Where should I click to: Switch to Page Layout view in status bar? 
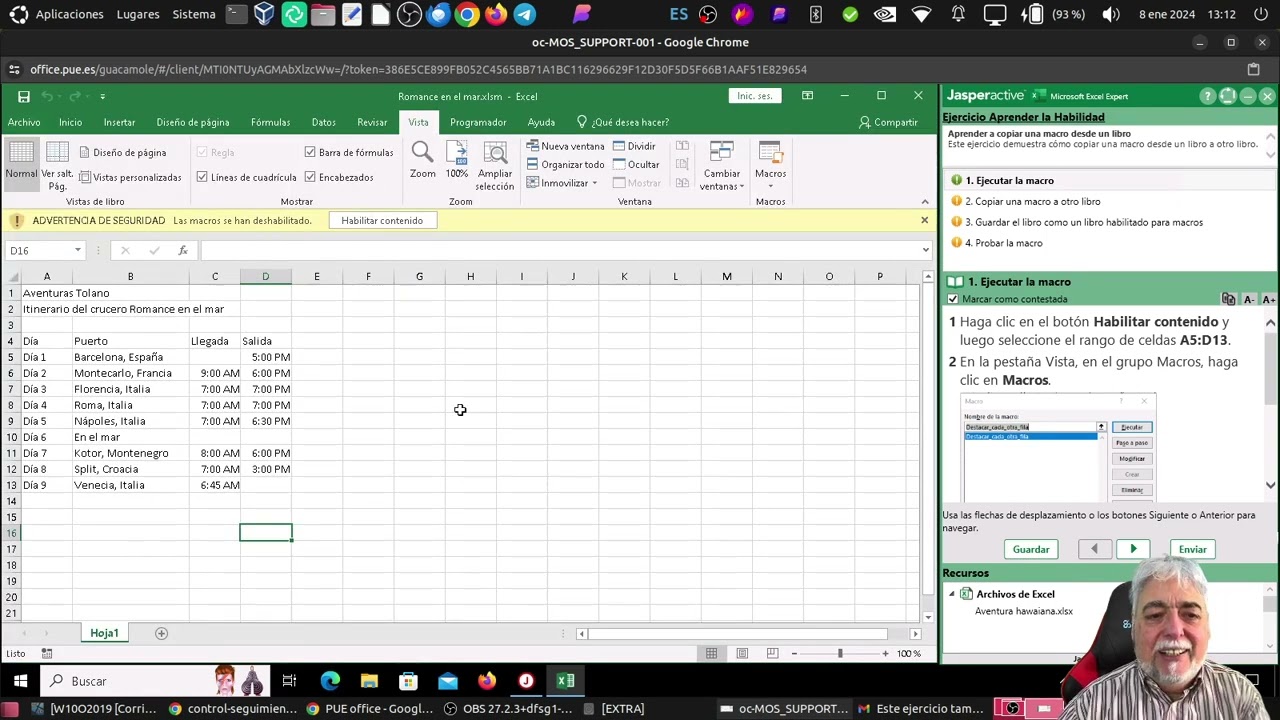[x=742, y=653]
